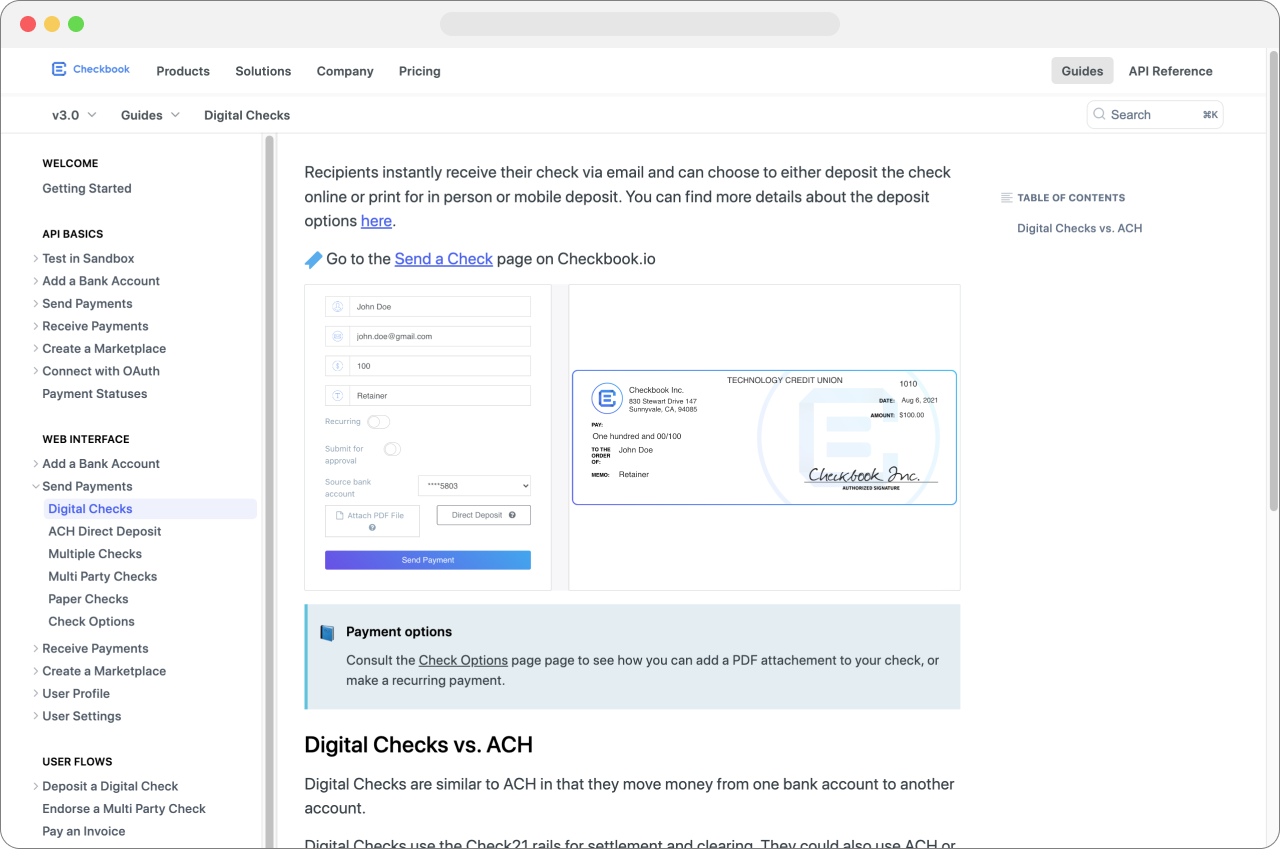
Task: Open Endorse a Multi Party Check
Action: tap(124, 809)
